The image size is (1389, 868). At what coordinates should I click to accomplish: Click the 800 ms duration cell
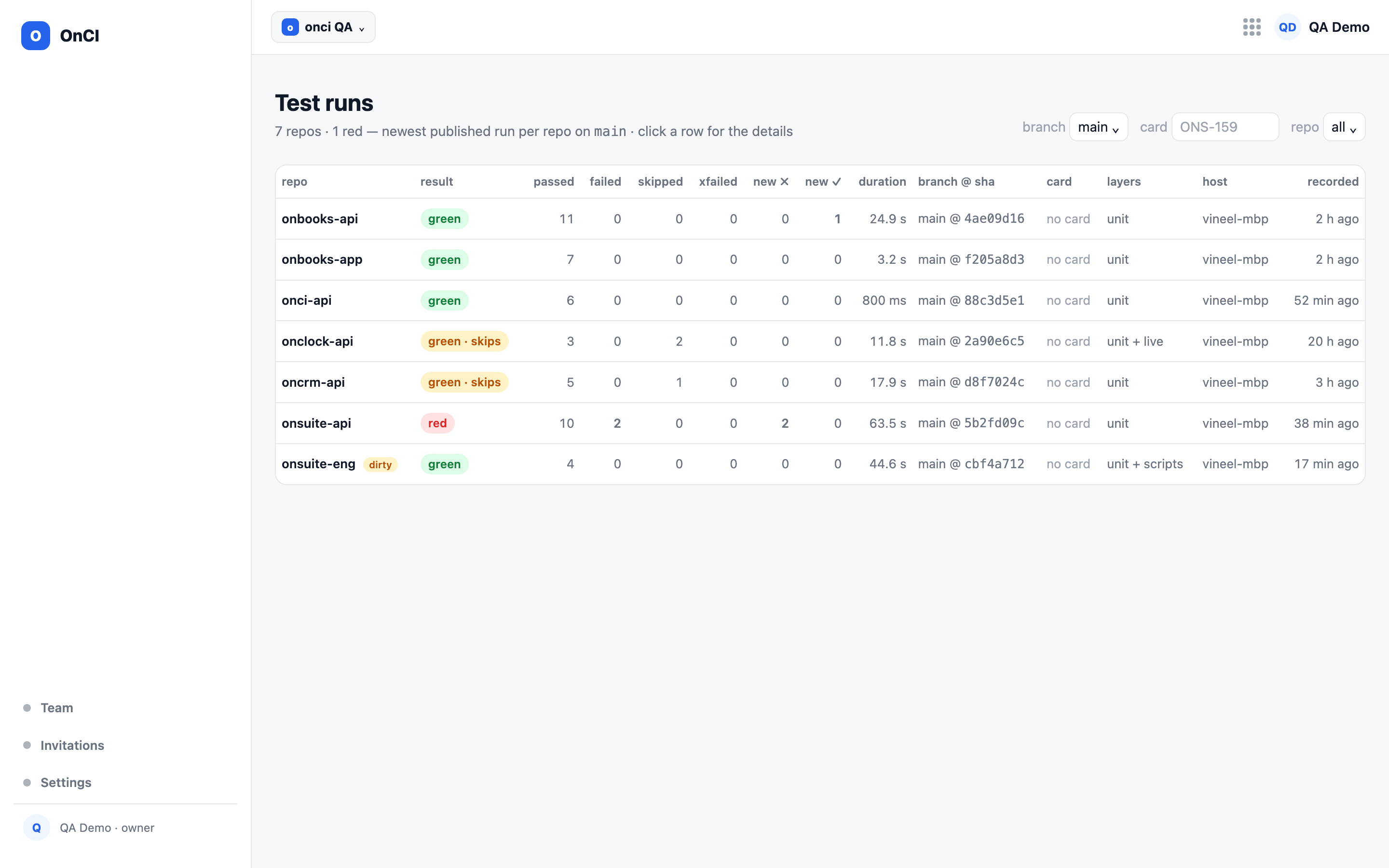pos(884,300)
